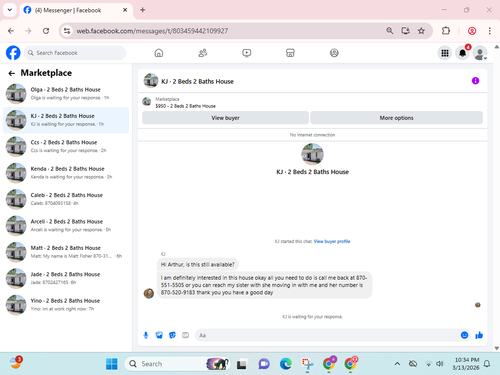Open the Chrome profile icon
The height and width of the screenshot is (375, 500).
tap(472, 31)
